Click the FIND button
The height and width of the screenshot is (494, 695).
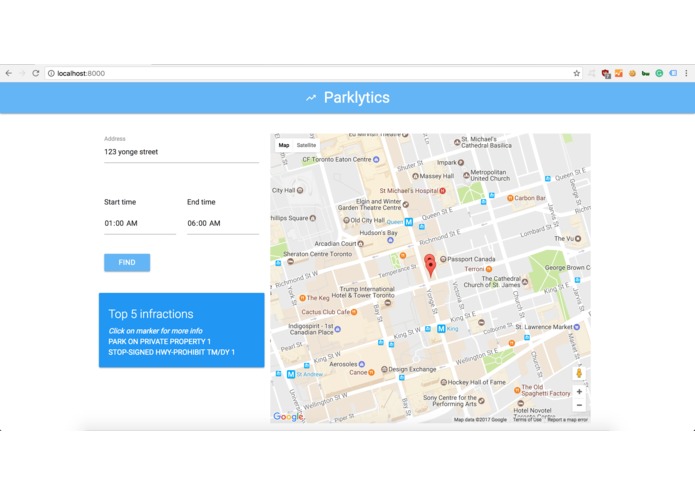click(127, 262)
